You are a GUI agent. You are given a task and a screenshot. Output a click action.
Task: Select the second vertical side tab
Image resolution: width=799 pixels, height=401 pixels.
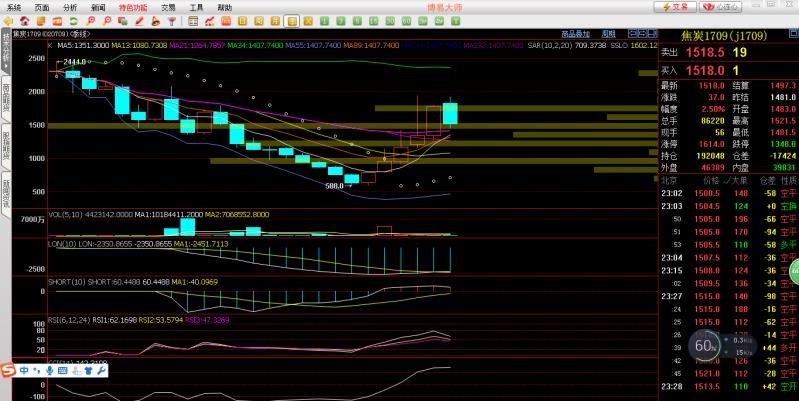click(x=6, y=99)
